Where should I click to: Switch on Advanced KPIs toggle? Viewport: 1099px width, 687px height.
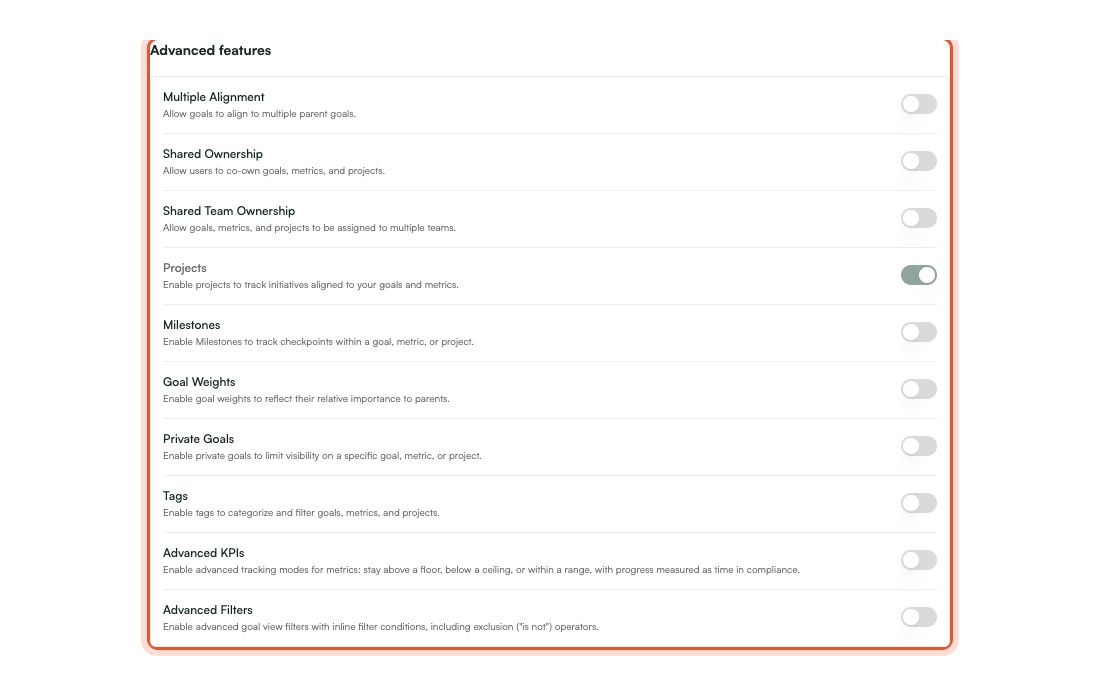click(x=918, y=560)
